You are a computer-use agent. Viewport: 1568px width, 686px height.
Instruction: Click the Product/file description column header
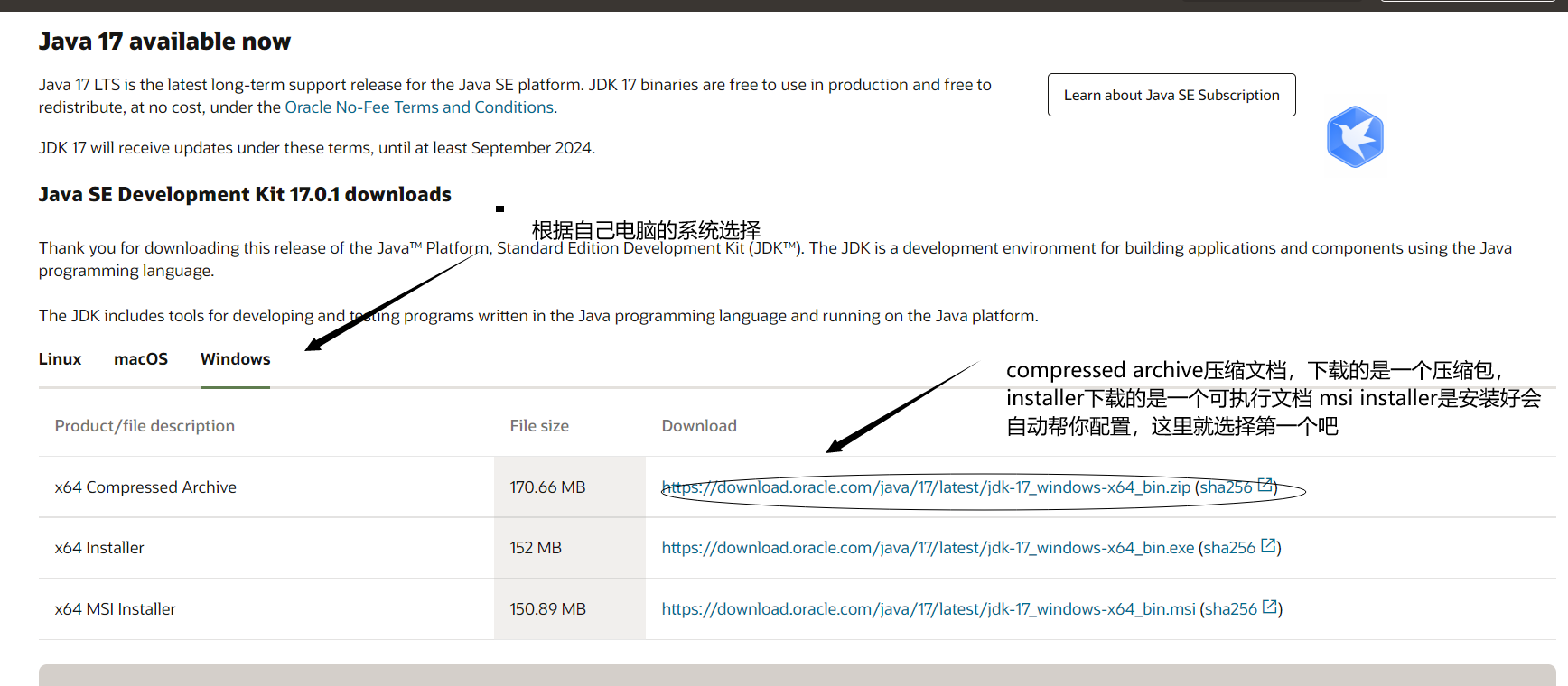pyautogui.click(x=145, y=426)
